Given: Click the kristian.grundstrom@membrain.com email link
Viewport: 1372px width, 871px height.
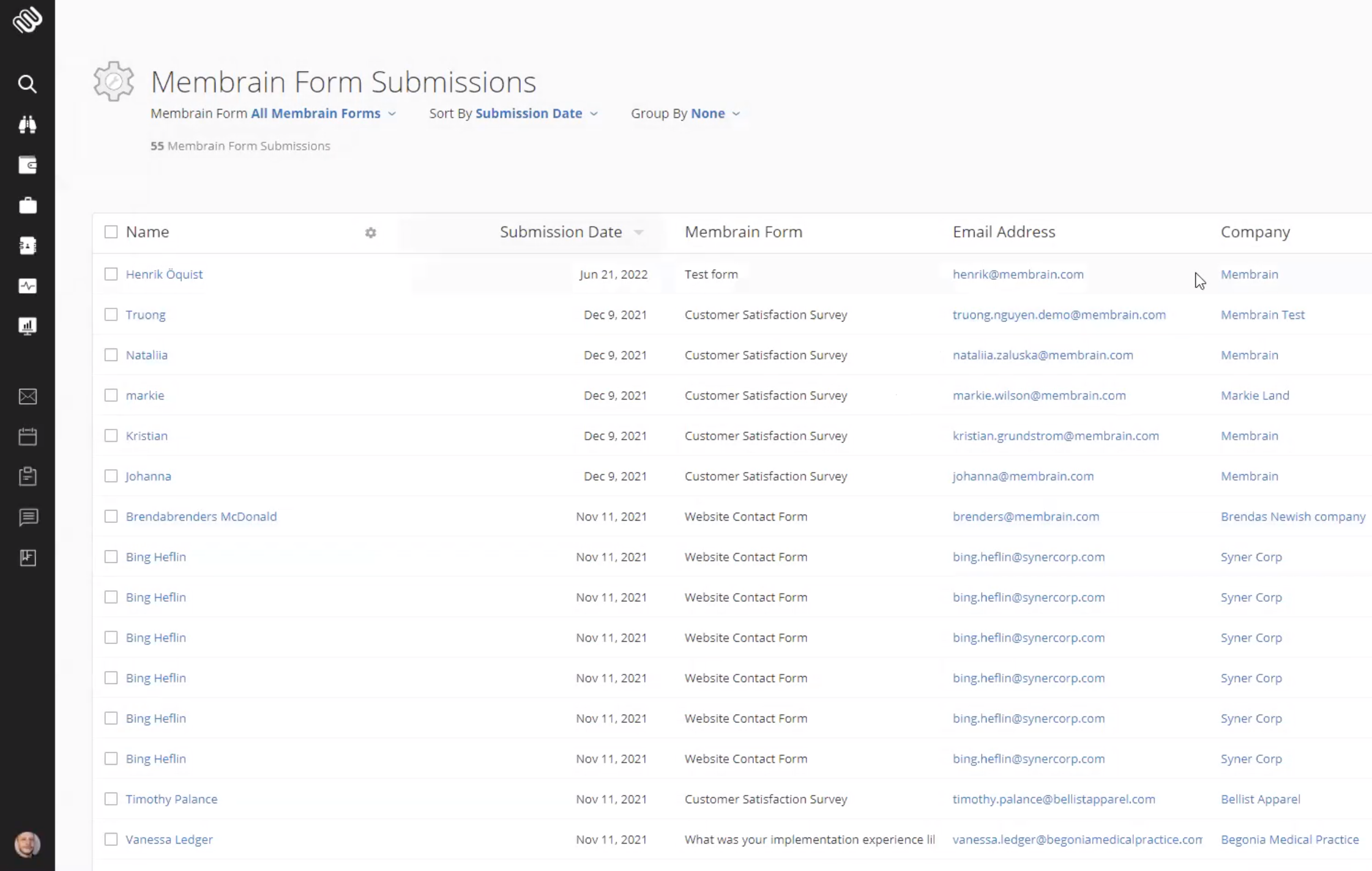Looking at the screenshot, I should tap(1056, 435).
